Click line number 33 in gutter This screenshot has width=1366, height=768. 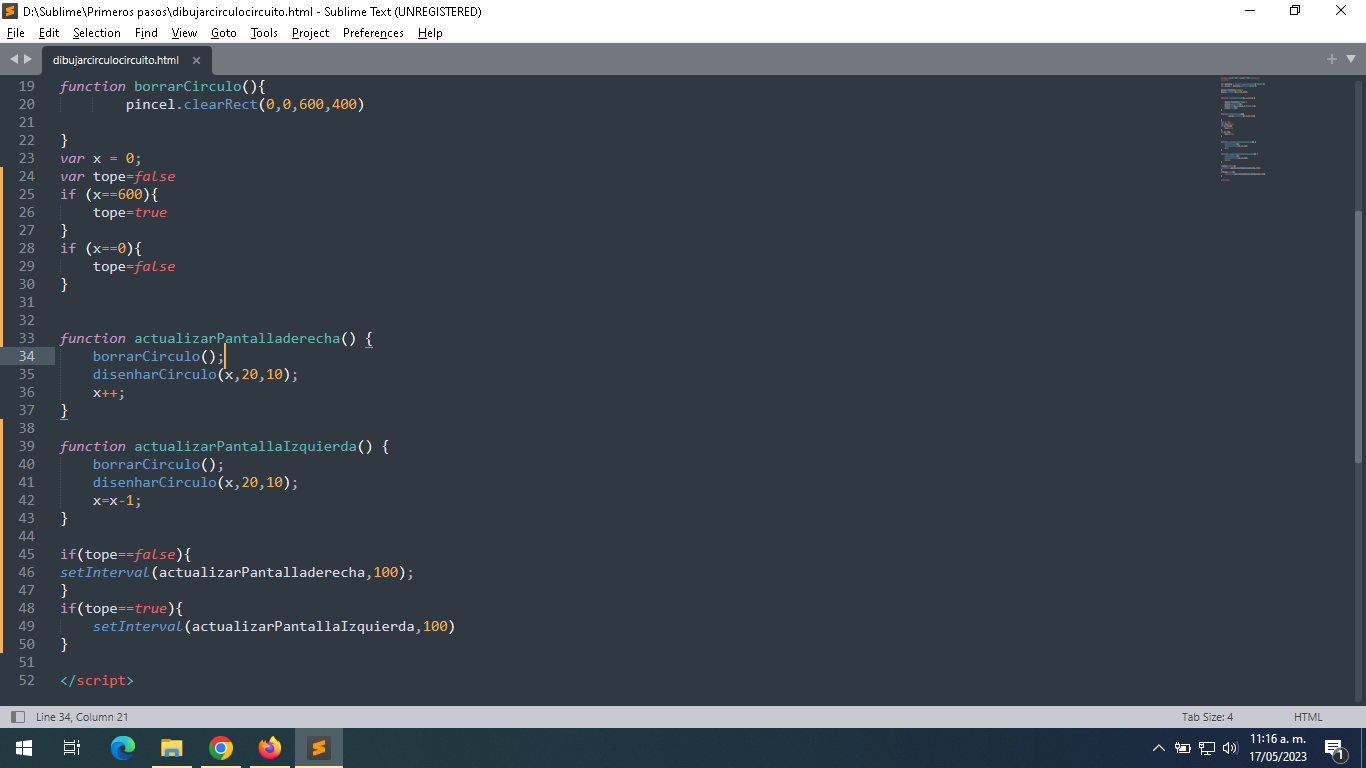(x=26, y=338)
